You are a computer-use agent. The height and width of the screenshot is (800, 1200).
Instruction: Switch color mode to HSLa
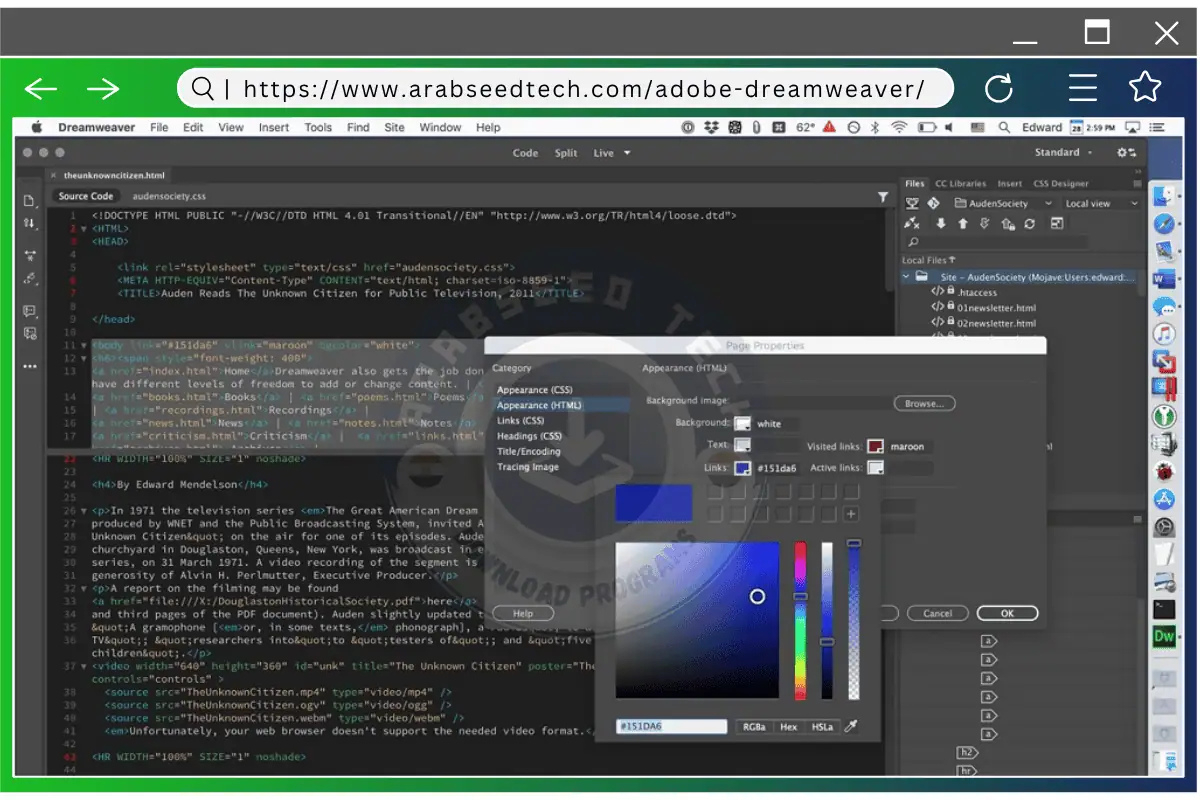[823, 726]
